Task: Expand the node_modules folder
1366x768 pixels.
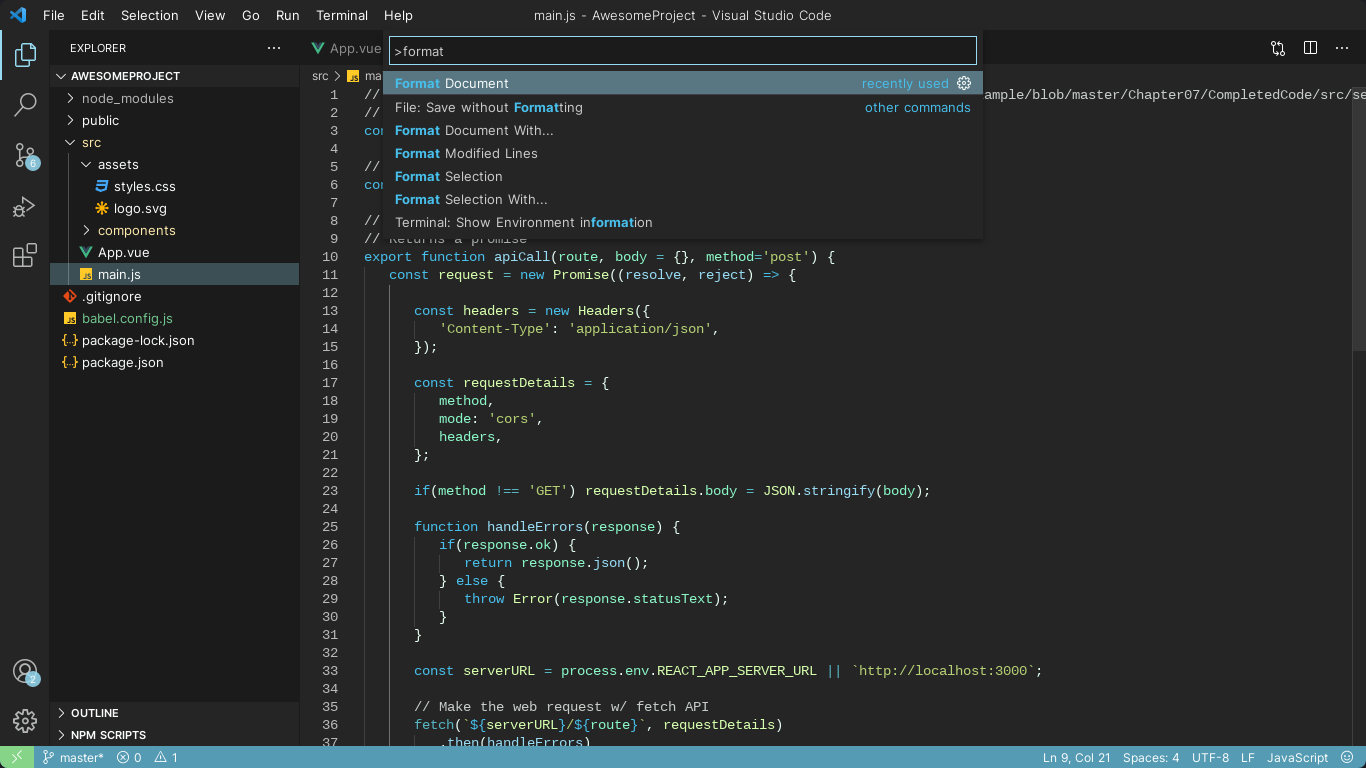Action: pos(174,98)
